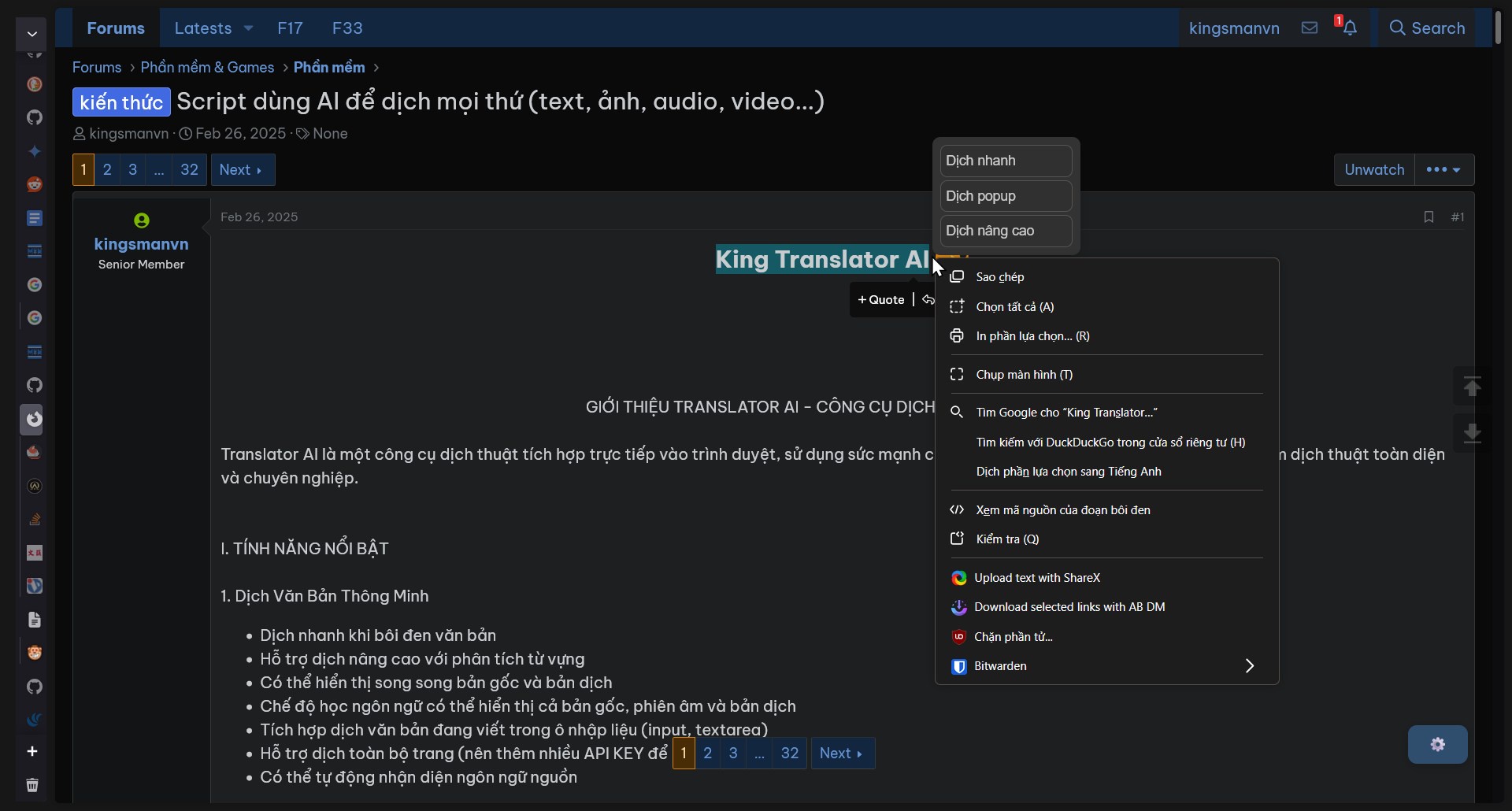This screenshot has height=811, width=1512.
Task: Choose Chụp màn hình (T) entry
Action: (x=1106, y=375)
